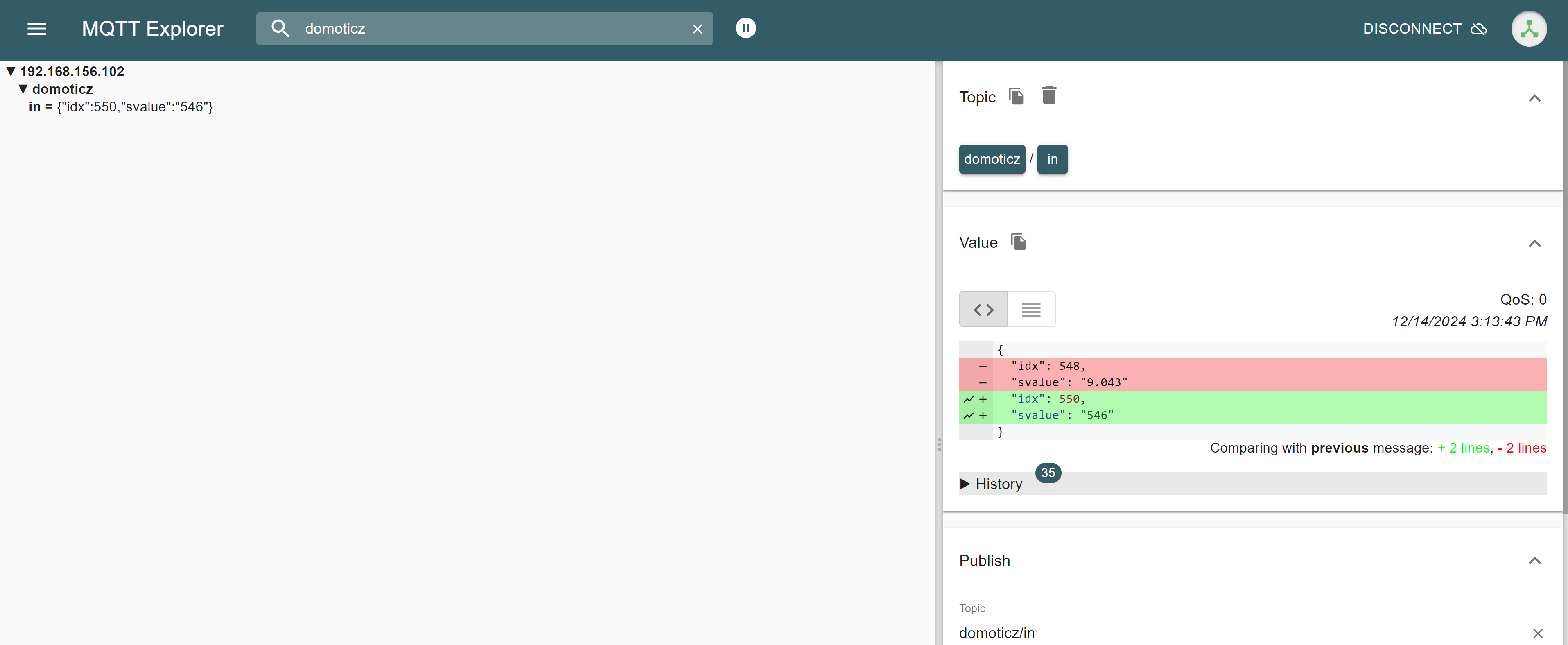This screenshot has height=645, width=1568.
Task: Select the 'in' topic row
Action: click(120, 106)
